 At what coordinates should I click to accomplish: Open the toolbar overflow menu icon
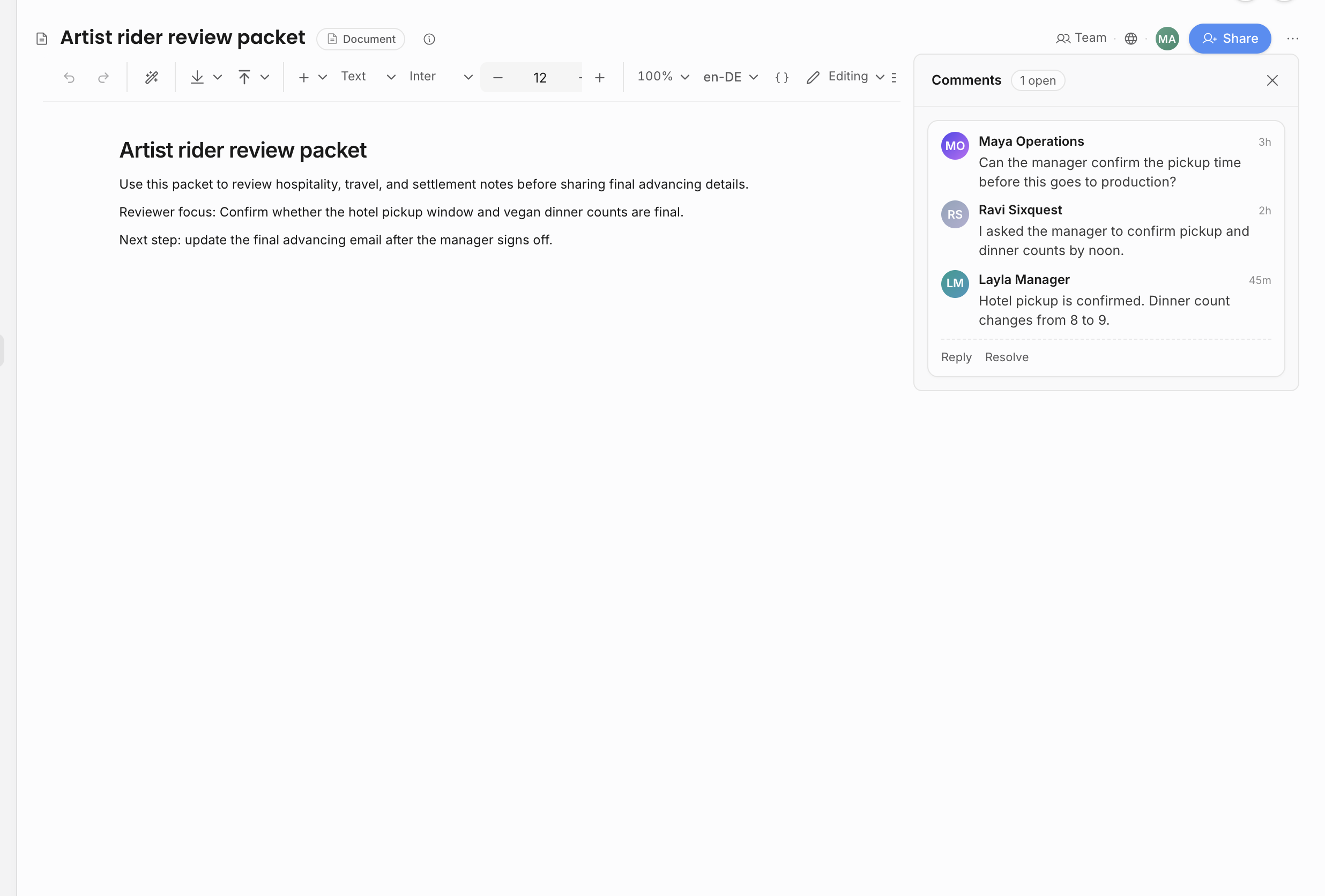coord(894,78)
